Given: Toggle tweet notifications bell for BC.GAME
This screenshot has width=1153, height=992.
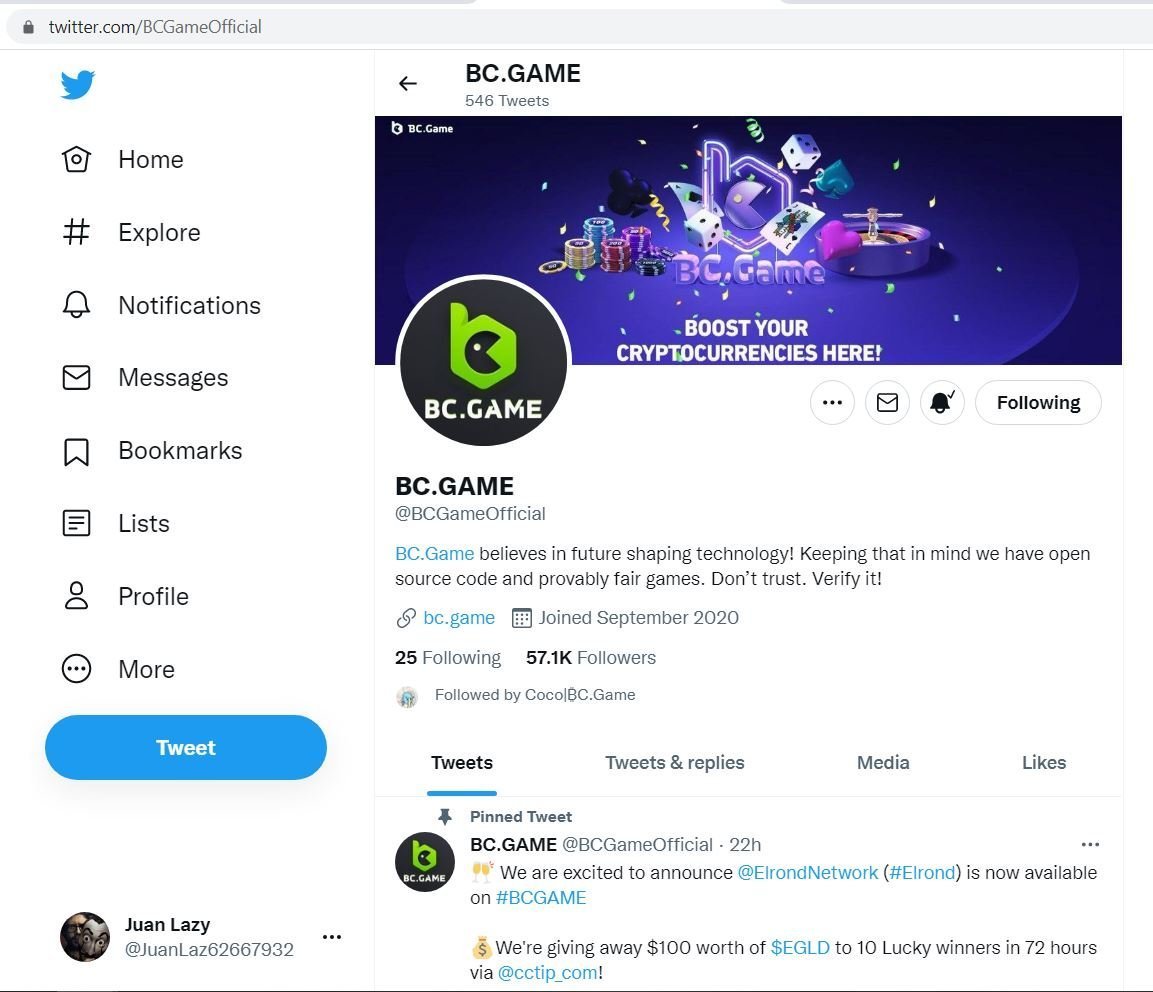Looking at the screenshot, I should pos(942,403).
